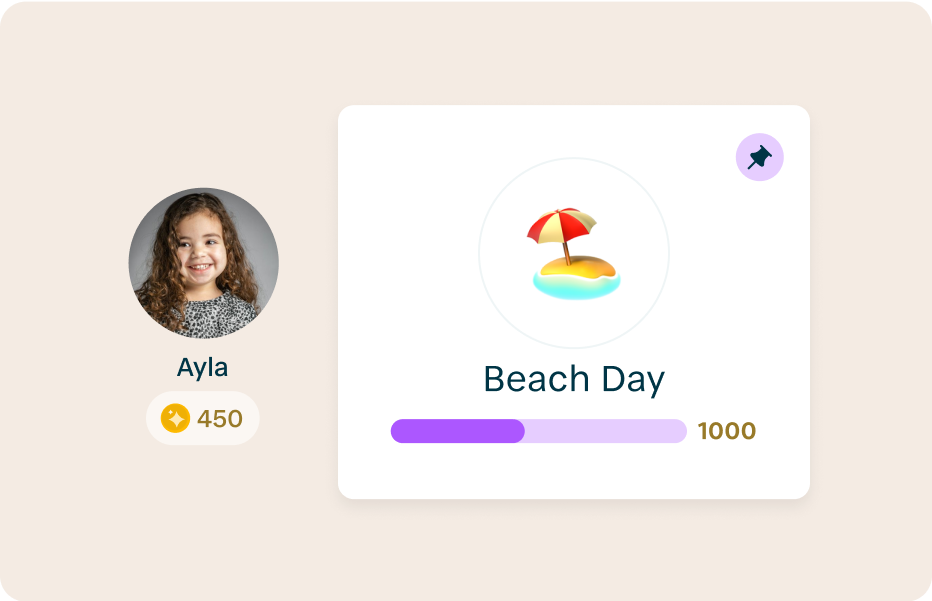Click the unfilled light purple progress track

pos(605,431)
